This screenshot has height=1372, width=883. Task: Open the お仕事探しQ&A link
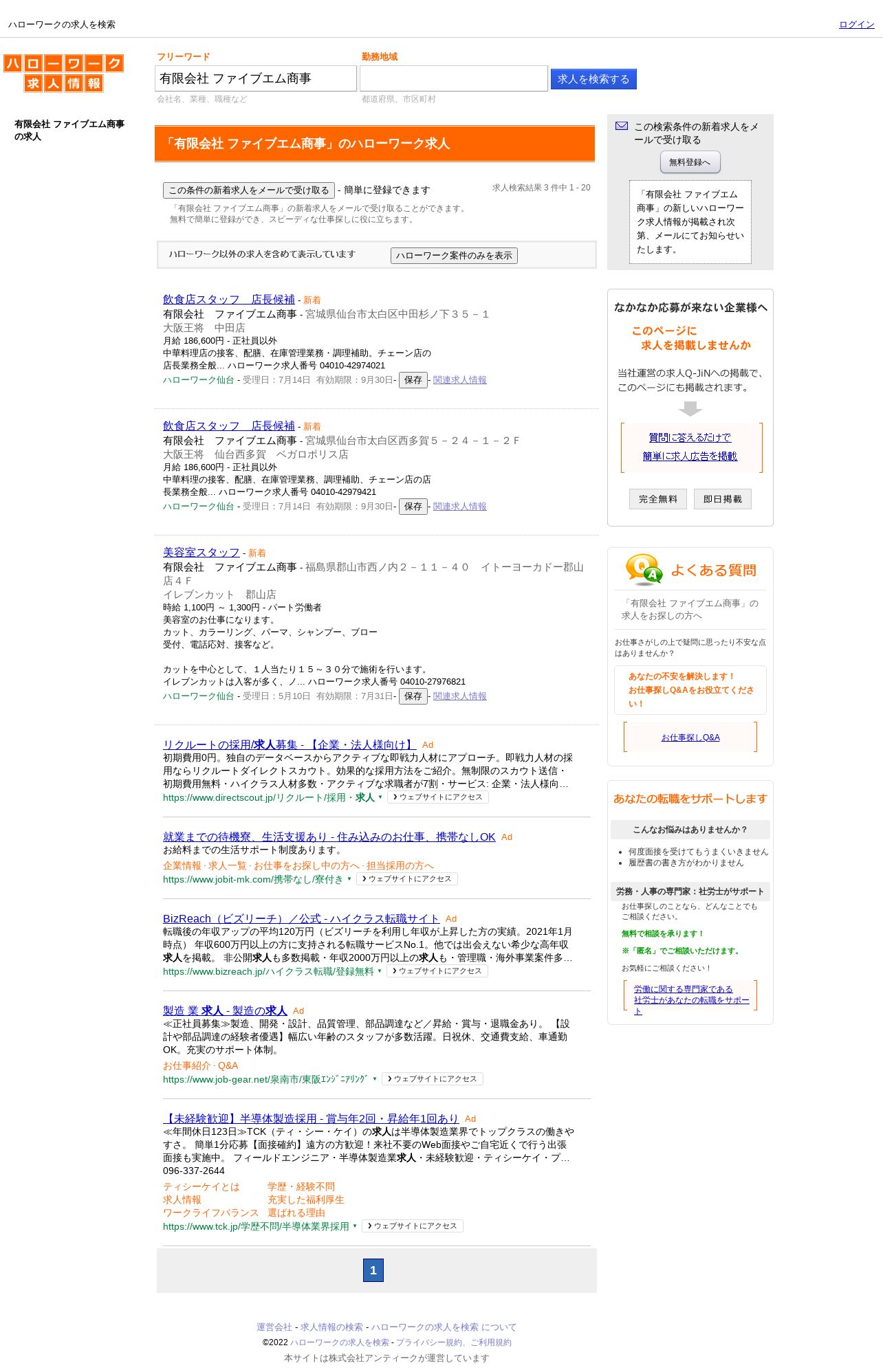click(690, 738)
